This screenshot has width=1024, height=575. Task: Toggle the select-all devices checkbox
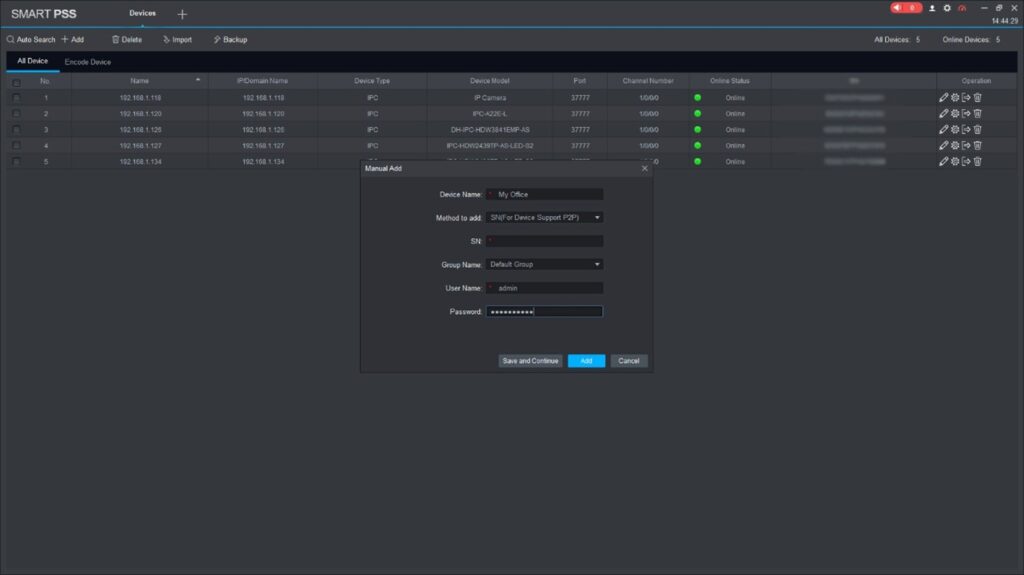pyautogui.click(x=16, y=82)
